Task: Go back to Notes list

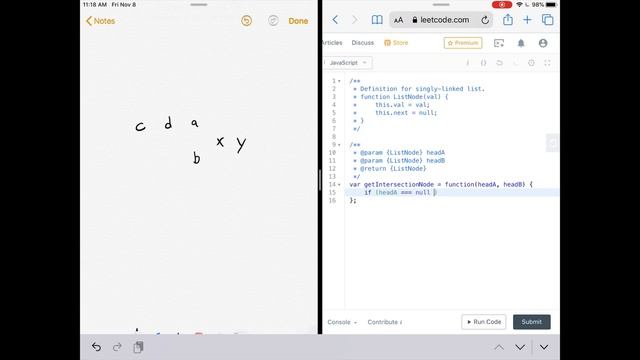Action: pos(100,21)
